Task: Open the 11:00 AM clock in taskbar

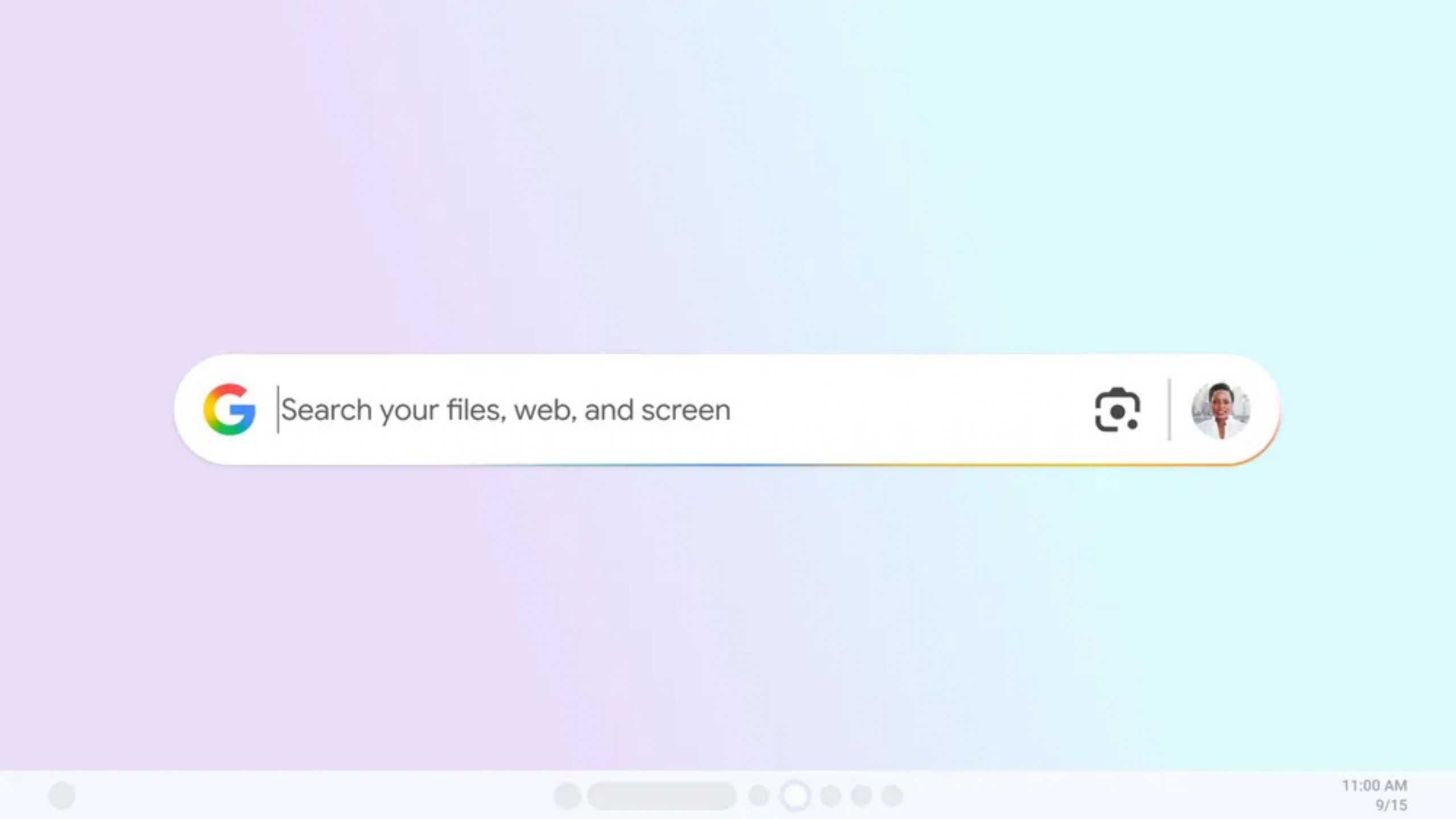Action: coord(1374,785)
